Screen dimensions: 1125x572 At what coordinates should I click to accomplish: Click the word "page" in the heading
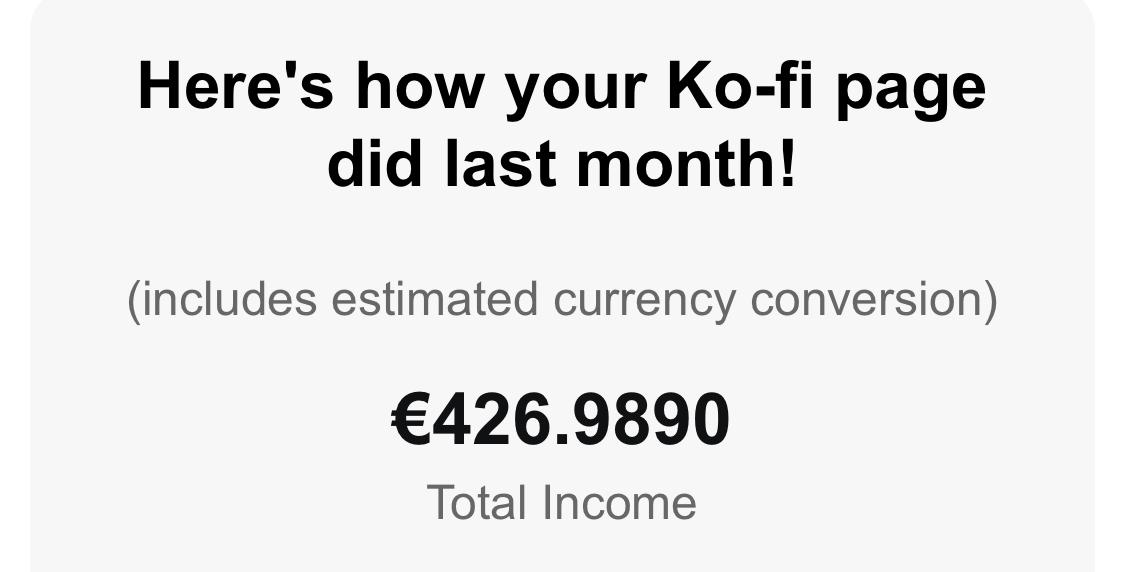coord(912,92)
